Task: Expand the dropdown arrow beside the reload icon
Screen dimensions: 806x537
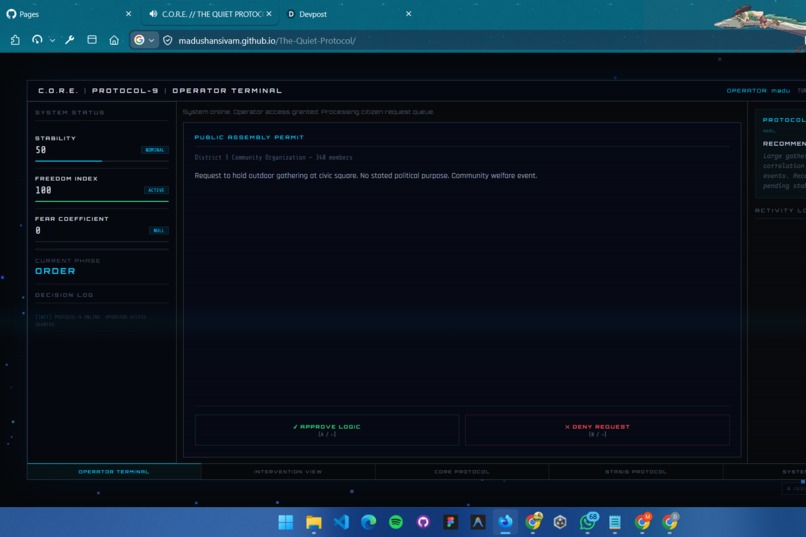Action: tap(52, 40)
